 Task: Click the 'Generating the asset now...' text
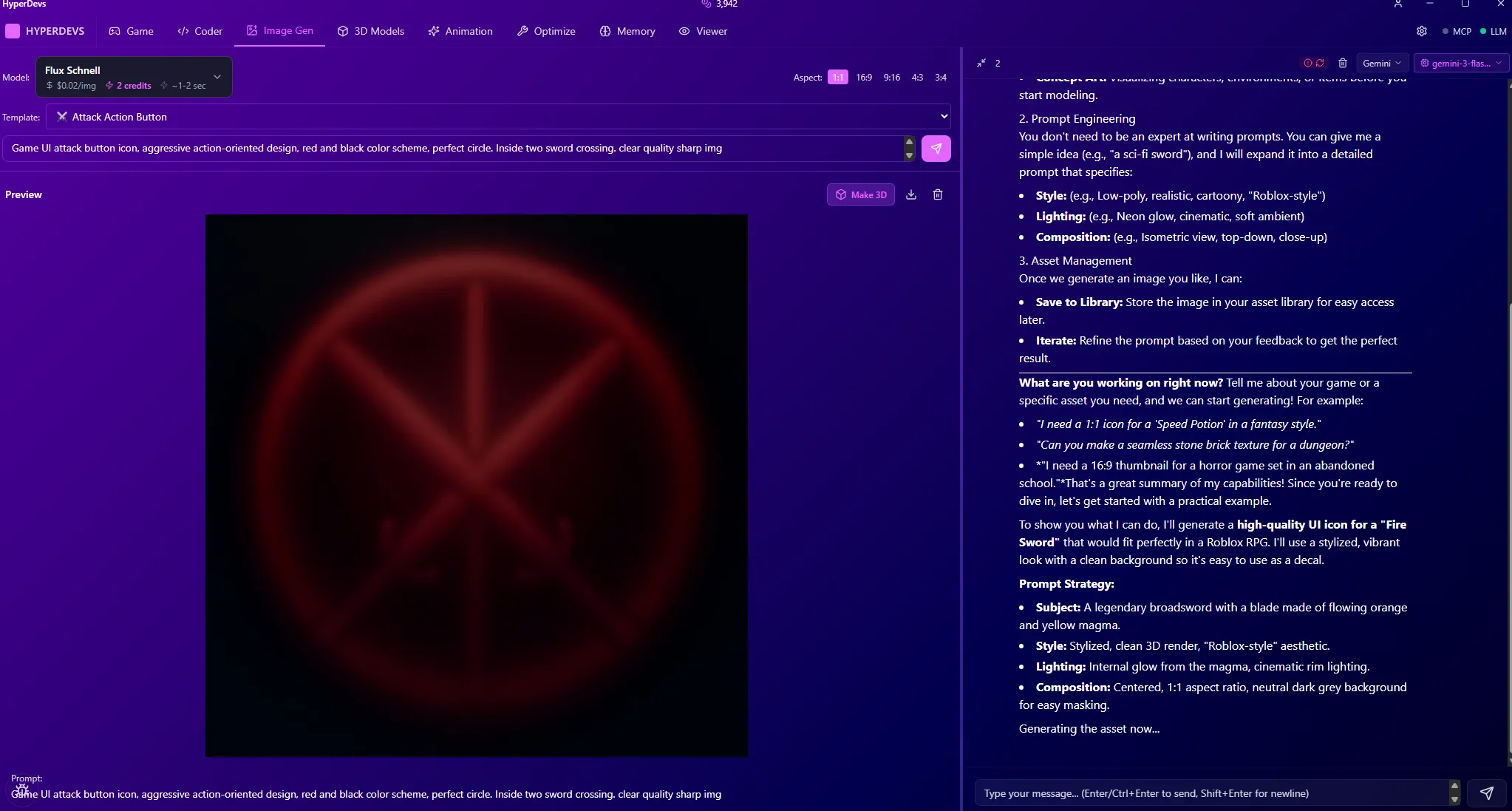click(1089, 728)
